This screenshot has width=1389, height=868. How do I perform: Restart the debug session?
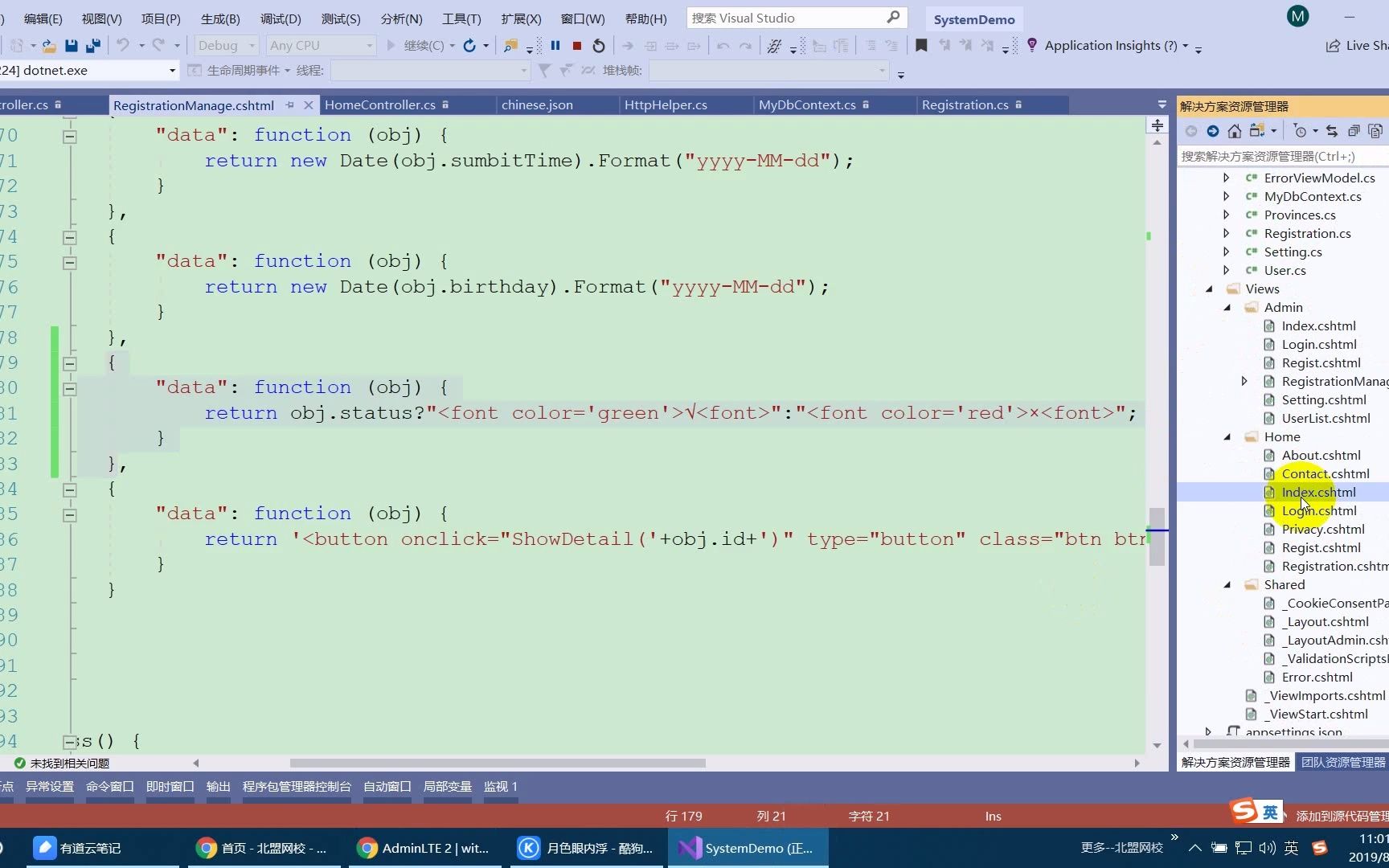[x=599, y=46]
